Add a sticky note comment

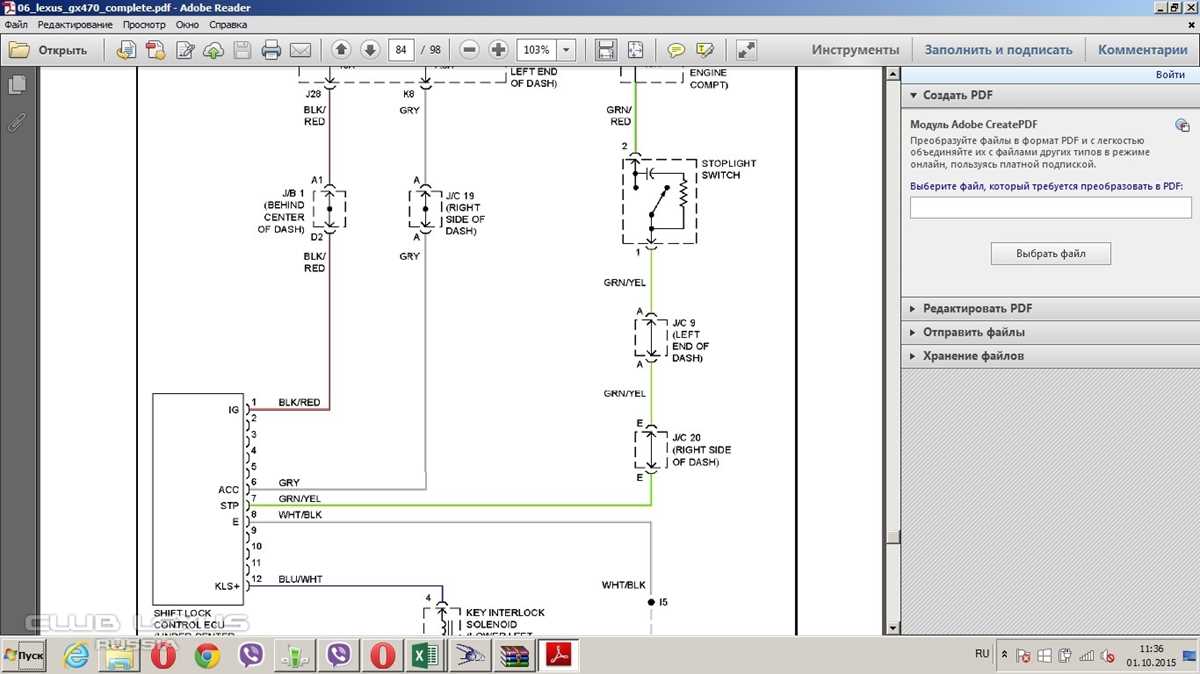(676, 49)
